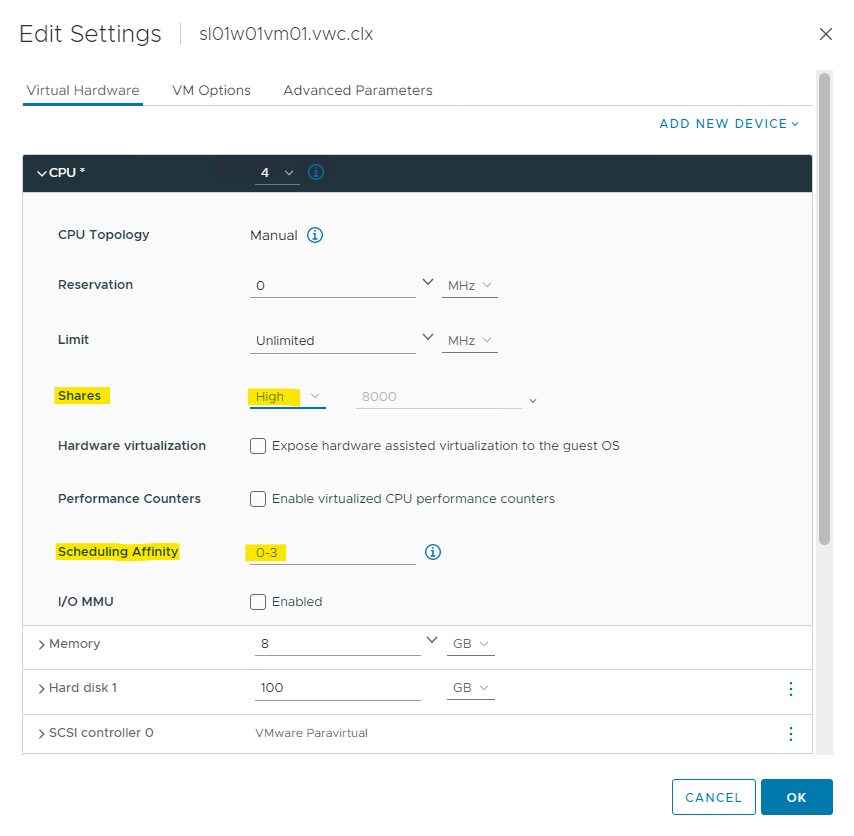The image size is (854, 836).
Task: Click the OK button
Action: (796, 797)
